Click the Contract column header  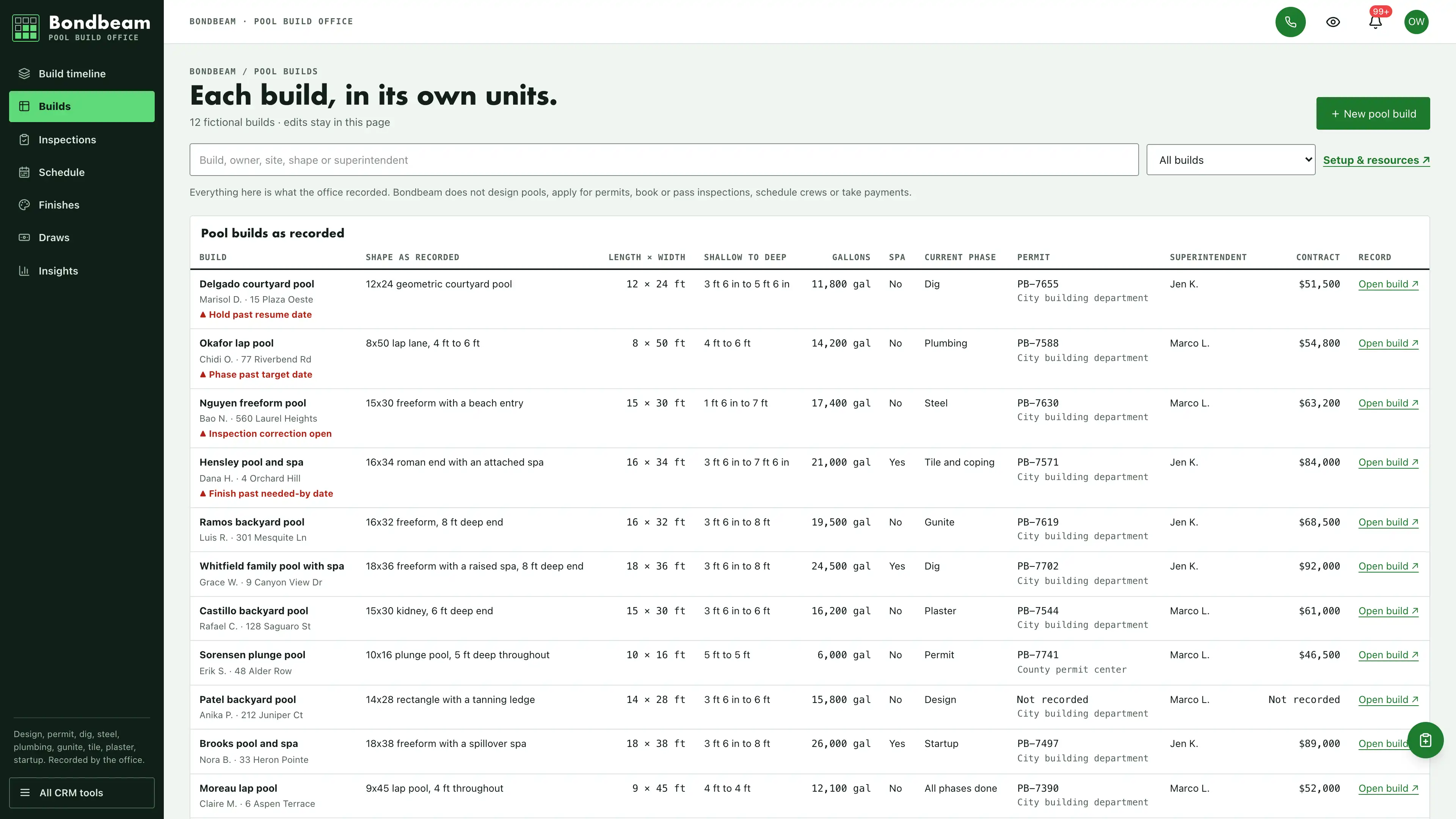1318,257
